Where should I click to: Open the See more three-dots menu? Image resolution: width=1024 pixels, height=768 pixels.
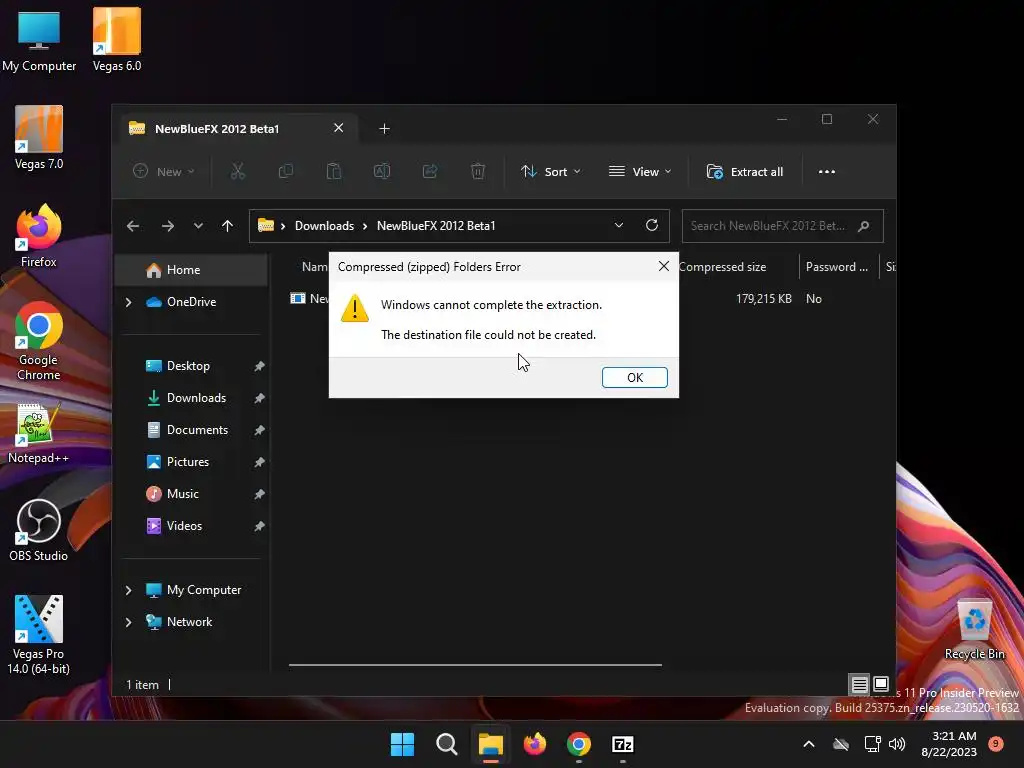(x=827, y=172)
